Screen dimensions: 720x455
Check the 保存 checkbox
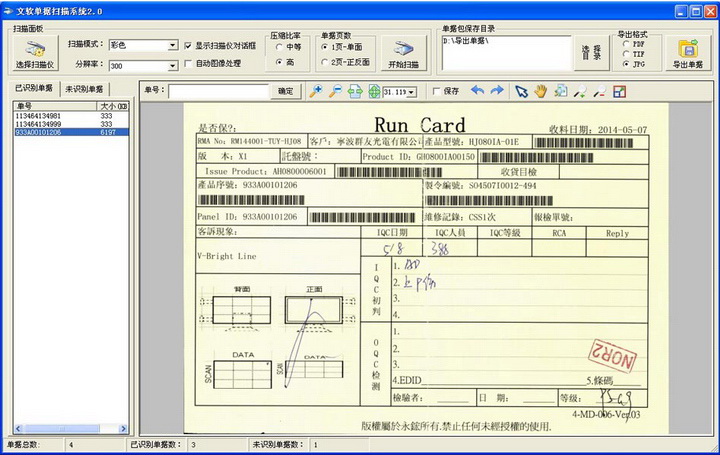(x=436, y=91)
